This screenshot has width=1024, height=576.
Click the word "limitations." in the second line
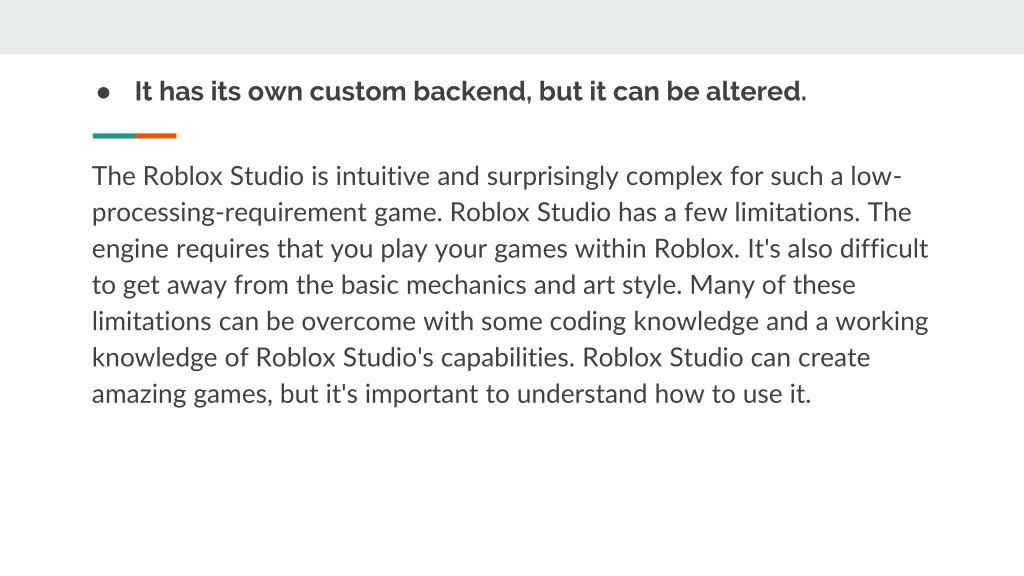797,212
